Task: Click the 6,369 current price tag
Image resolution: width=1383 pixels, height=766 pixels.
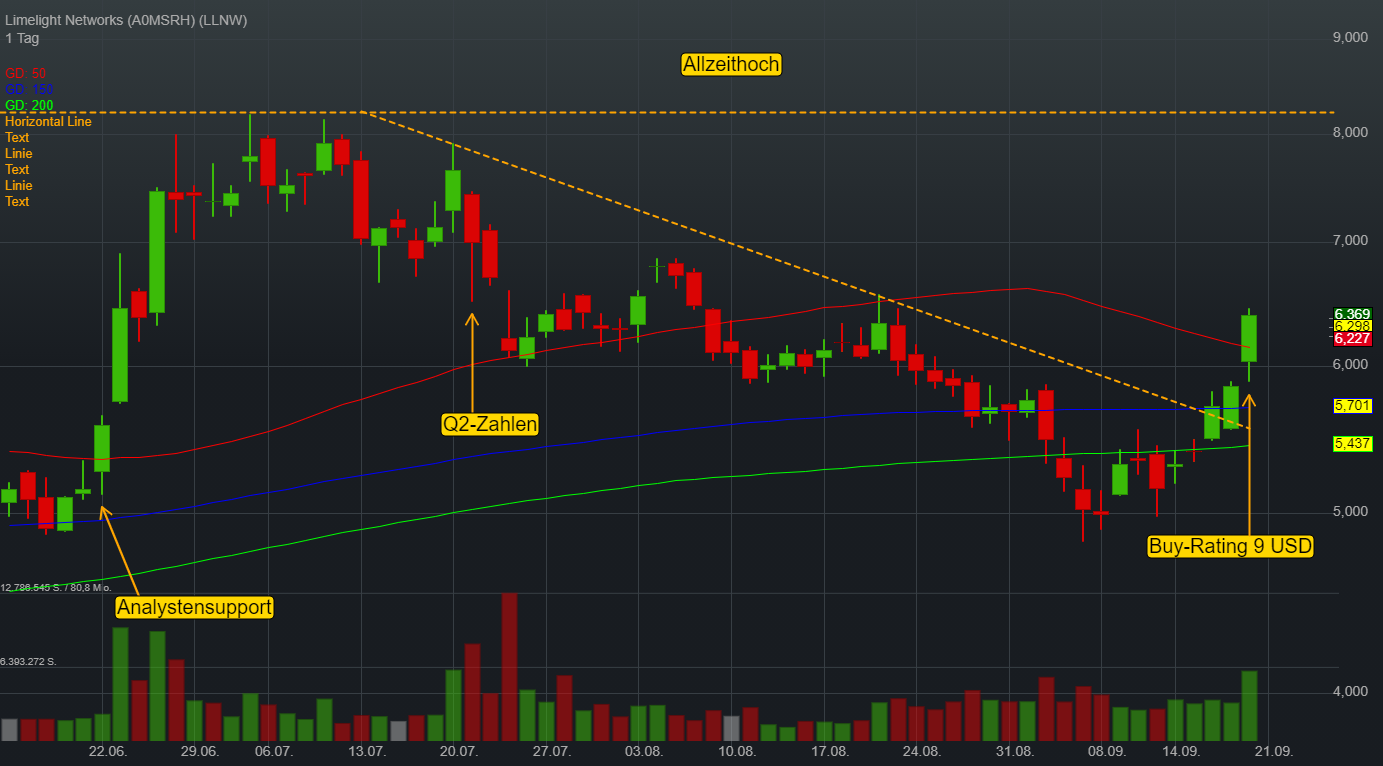Action: pyautogui.click(x=1352, y=314)
